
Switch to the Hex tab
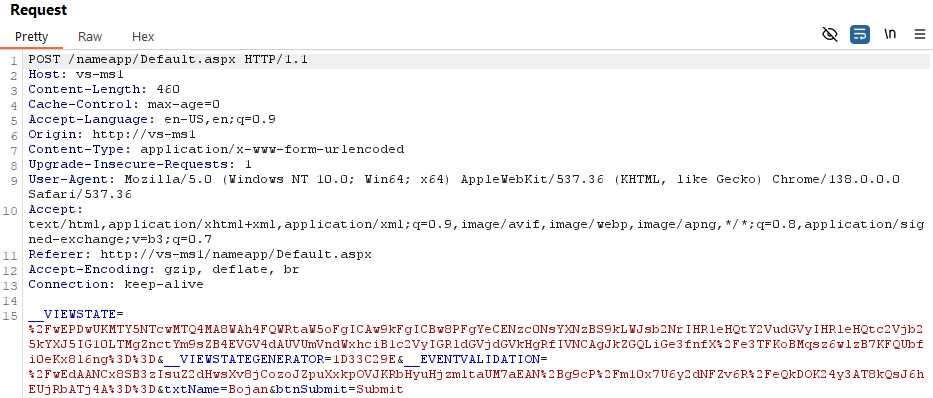(x=143, y=36)
